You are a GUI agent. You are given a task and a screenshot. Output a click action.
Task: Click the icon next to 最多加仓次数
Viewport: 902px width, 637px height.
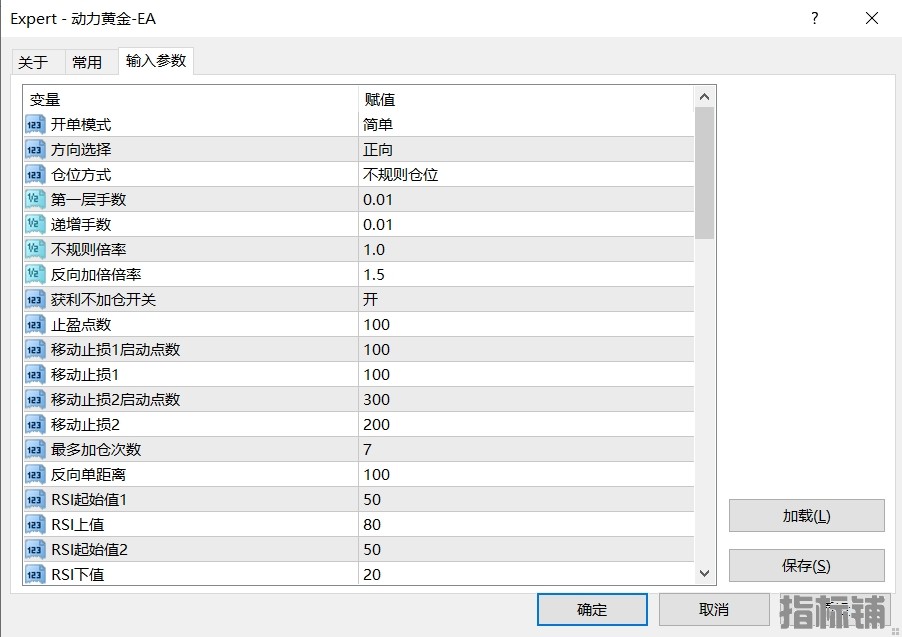point(35,450)
